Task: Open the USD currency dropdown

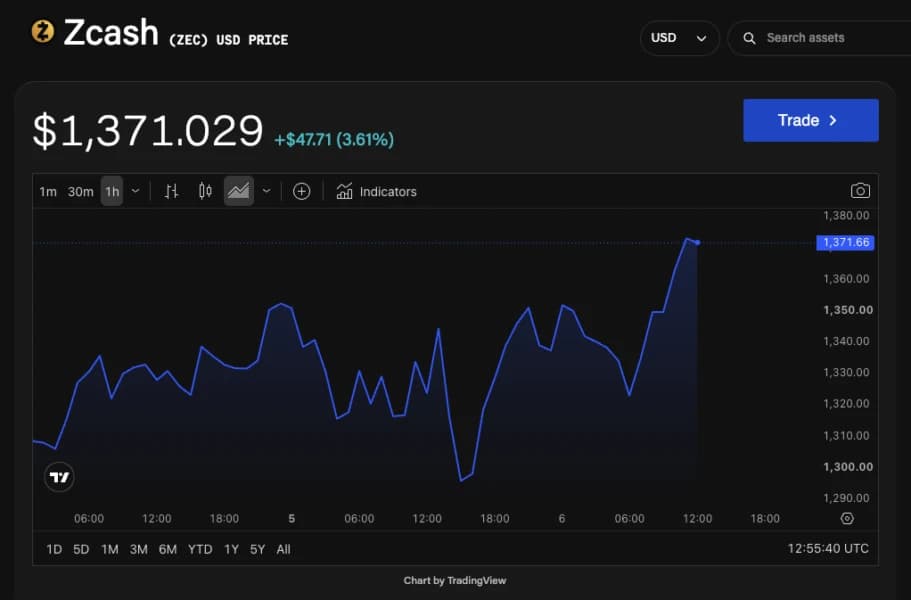Action: coord(680,38)
